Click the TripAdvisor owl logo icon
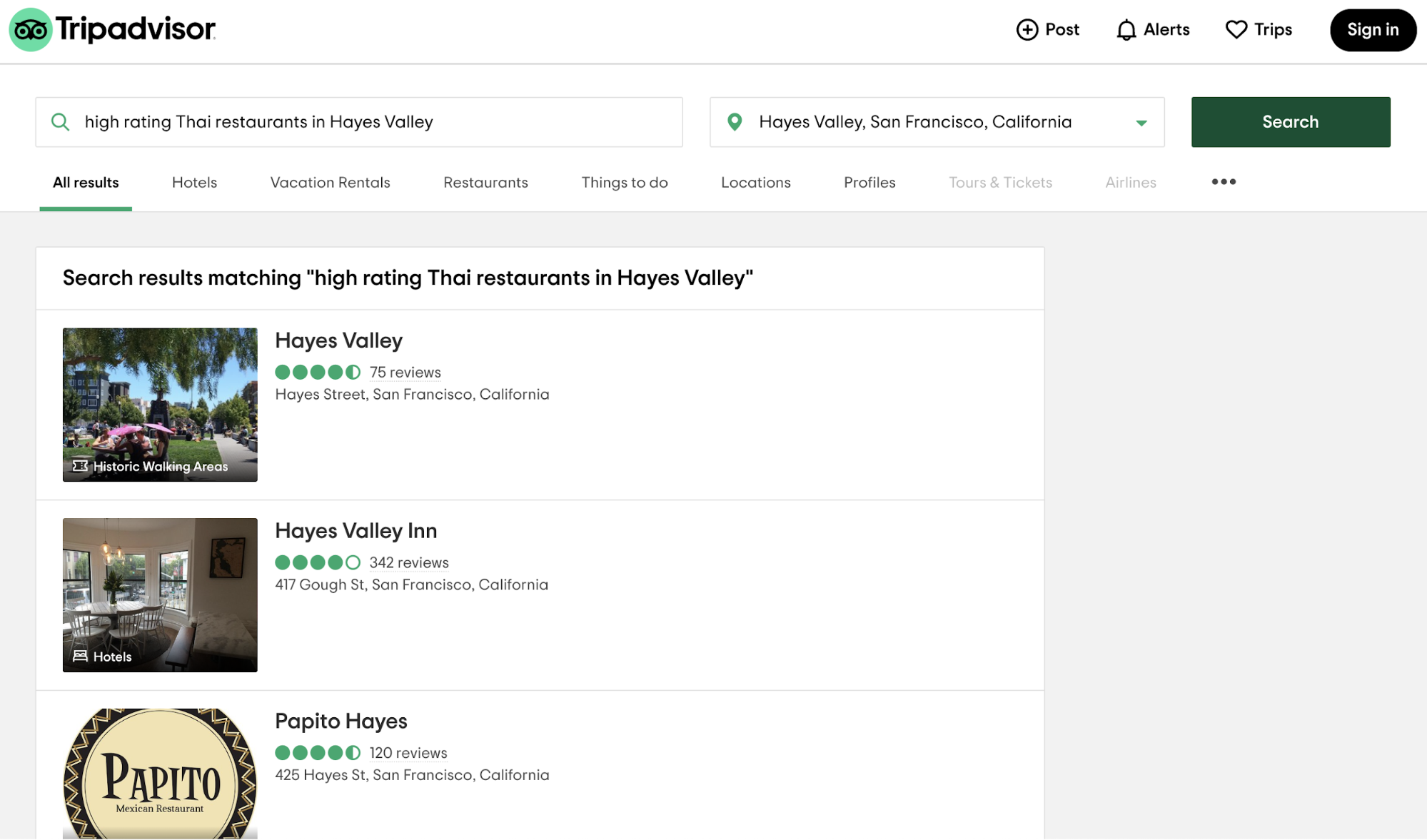The image size is (1427, 840). tap(29, 29)
